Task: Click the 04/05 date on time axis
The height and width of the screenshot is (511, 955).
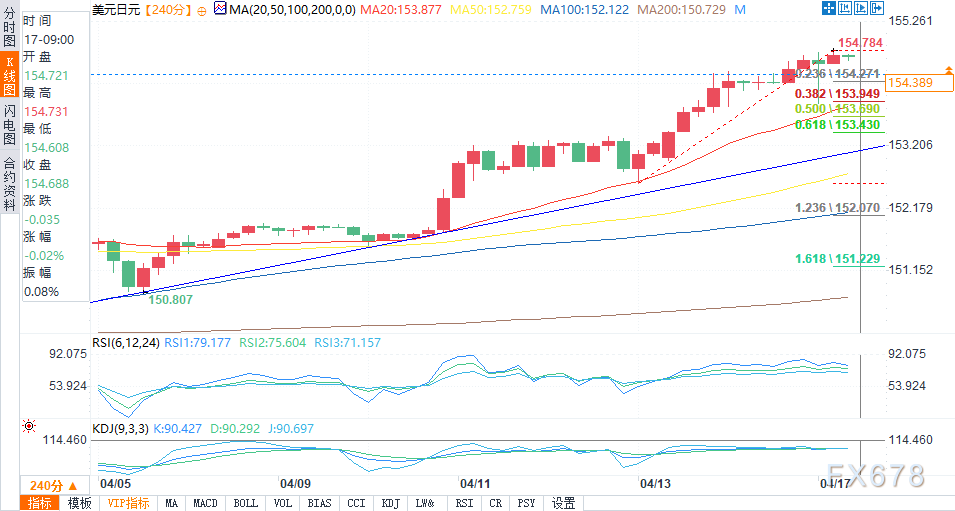Action: pos(115,484)
